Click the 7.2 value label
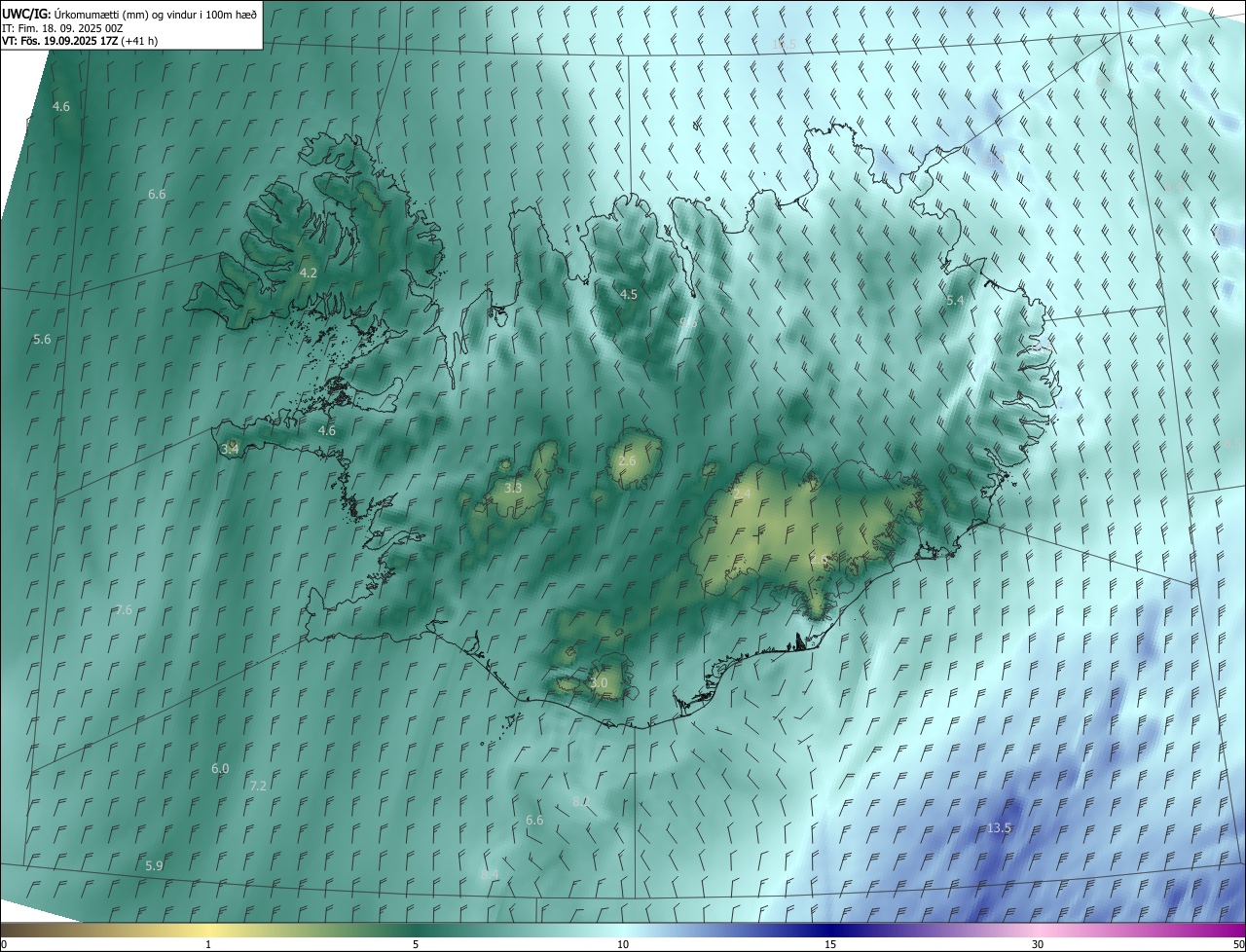Viewport: 1246px width, 952px height. [x=258, y=786]
